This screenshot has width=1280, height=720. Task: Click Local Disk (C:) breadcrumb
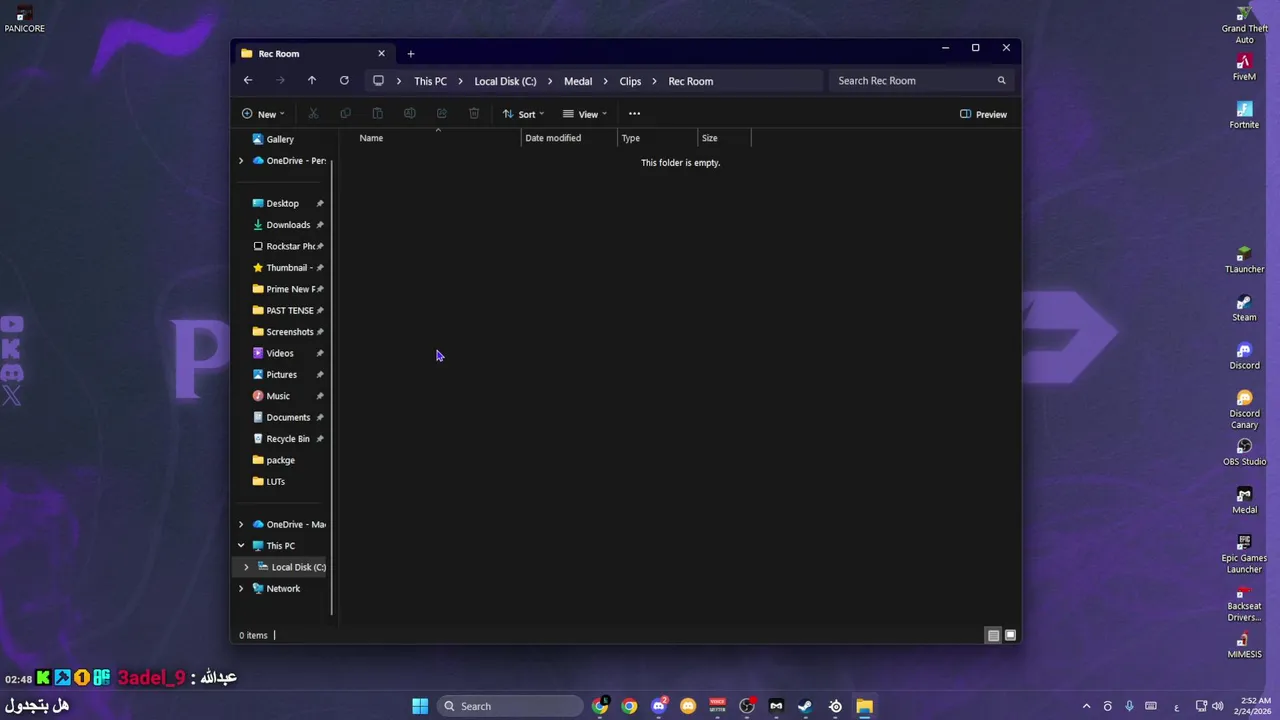pos(505,81)
